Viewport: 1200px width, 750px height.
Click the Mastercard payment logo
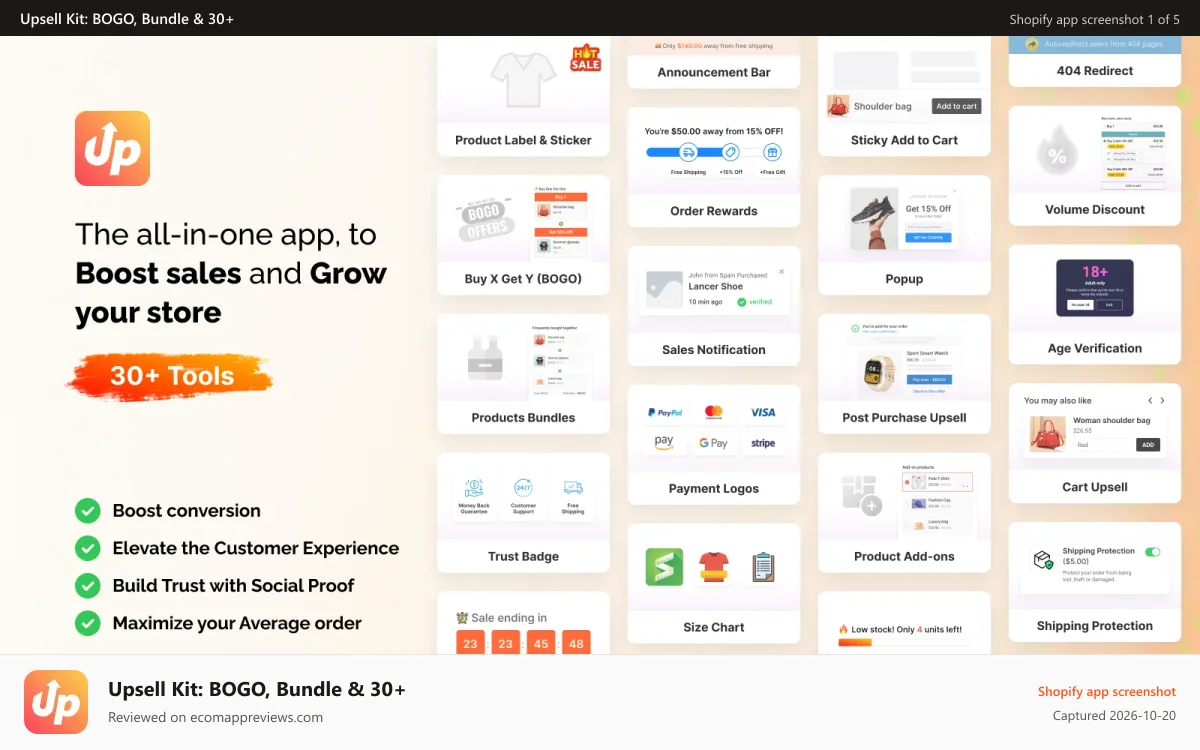(713, 412)
